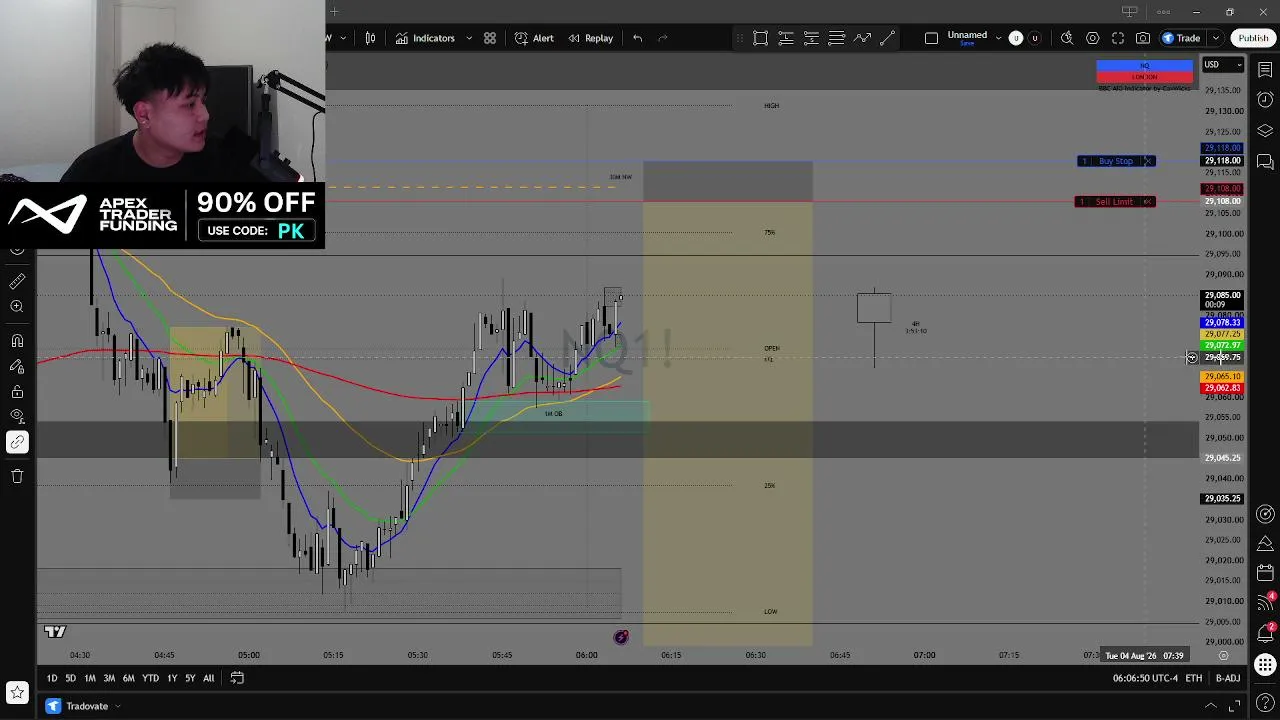Open the help question mark icon
The image size is (1280, 720).
1265,704
